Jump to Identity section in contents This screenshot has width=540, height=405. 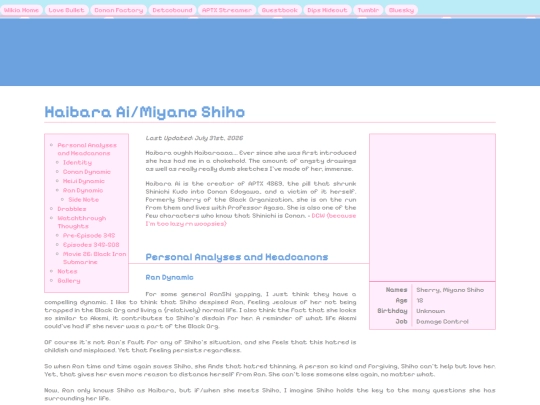click(77, 163)
